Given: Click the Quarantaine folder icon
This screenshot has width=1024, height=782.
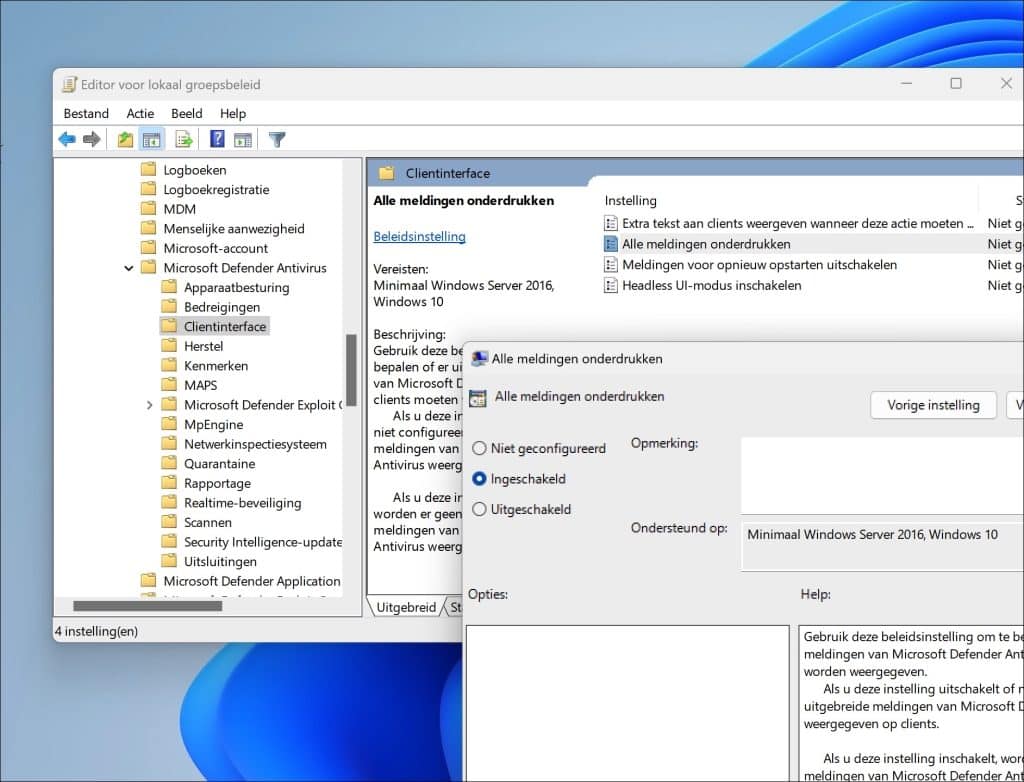Looking at the screenshot, I should click(x=169, y=463).
